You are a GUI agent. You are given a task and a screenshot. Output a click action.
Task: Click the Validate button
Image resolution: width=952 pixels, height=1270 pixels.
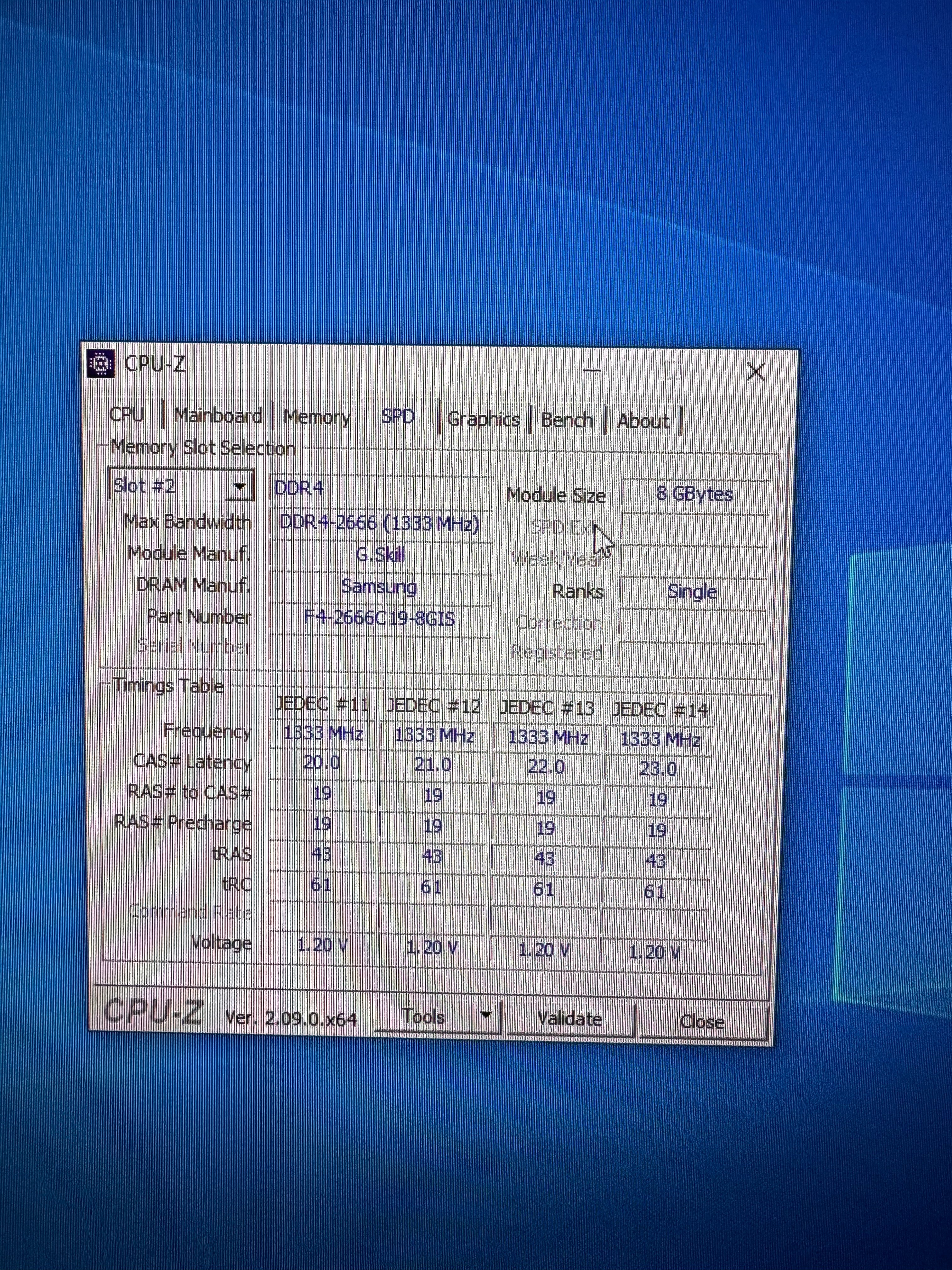[x=570, y=1019]
